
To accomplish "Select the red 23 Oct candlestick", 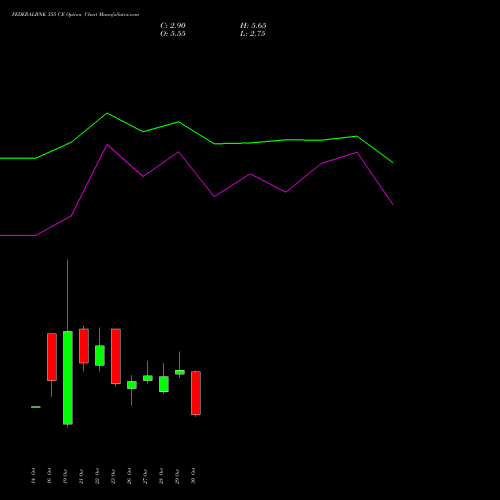I will 116,356.
